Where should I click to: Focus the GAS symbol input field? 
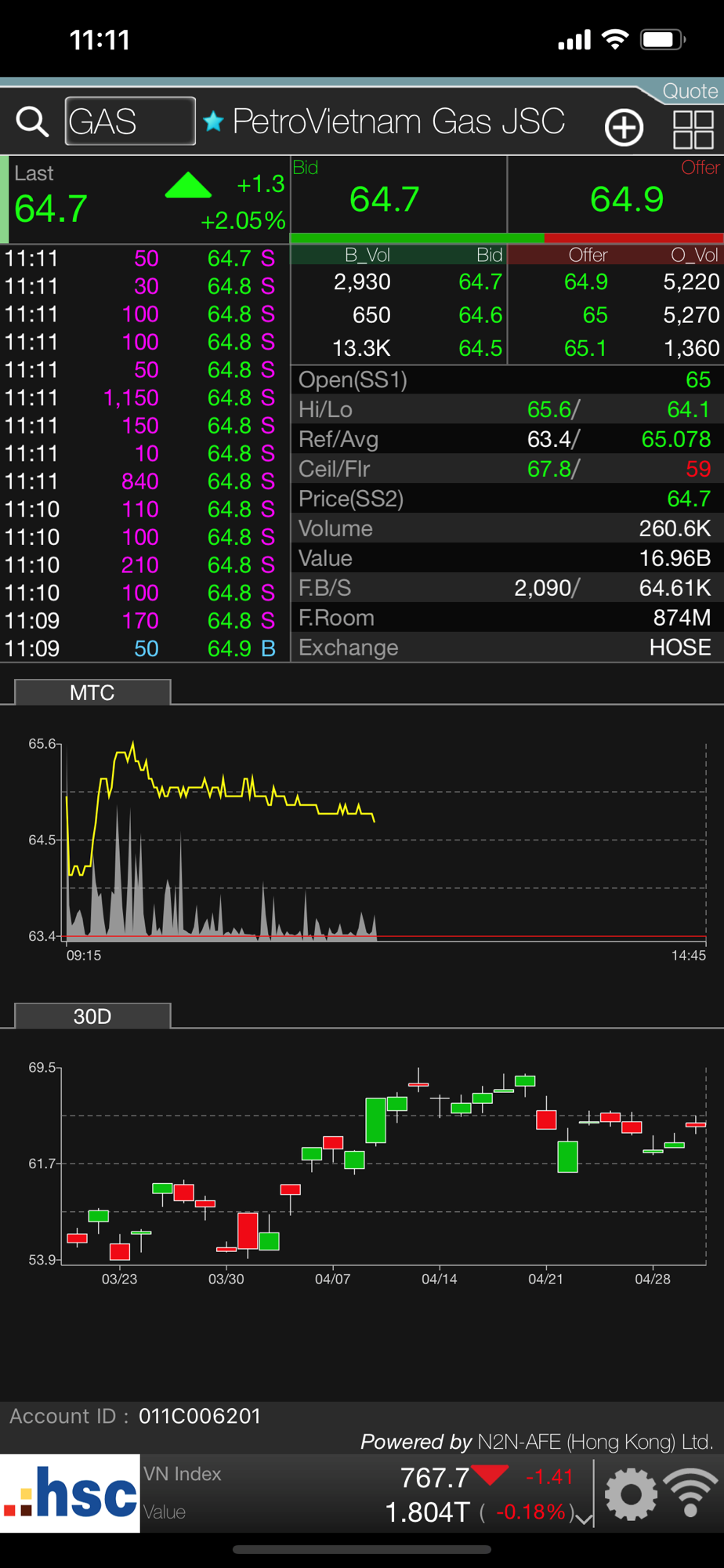130,122
